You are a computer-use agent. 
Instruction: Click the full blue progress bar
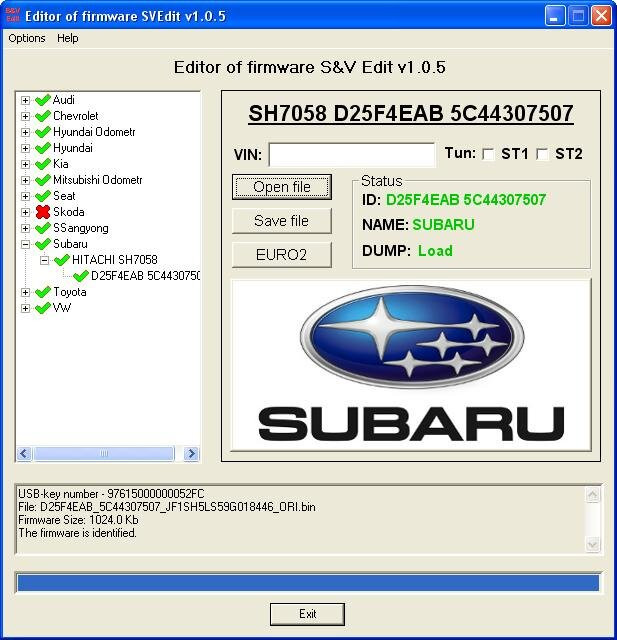pyautogui.click(x=308, y=582)
